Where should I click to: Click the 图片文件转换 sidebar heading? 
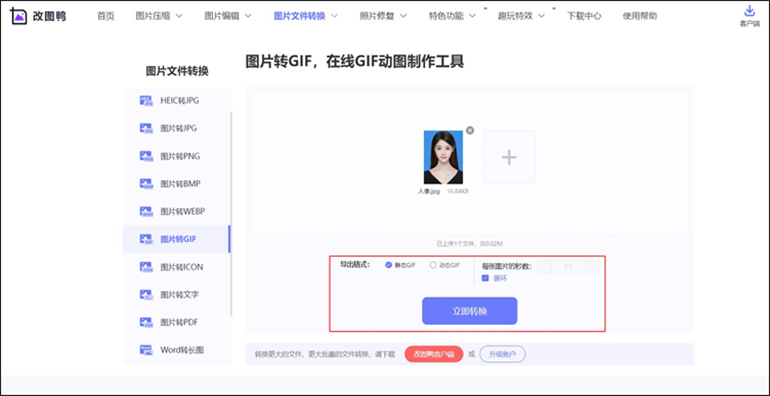pos(177,71)
